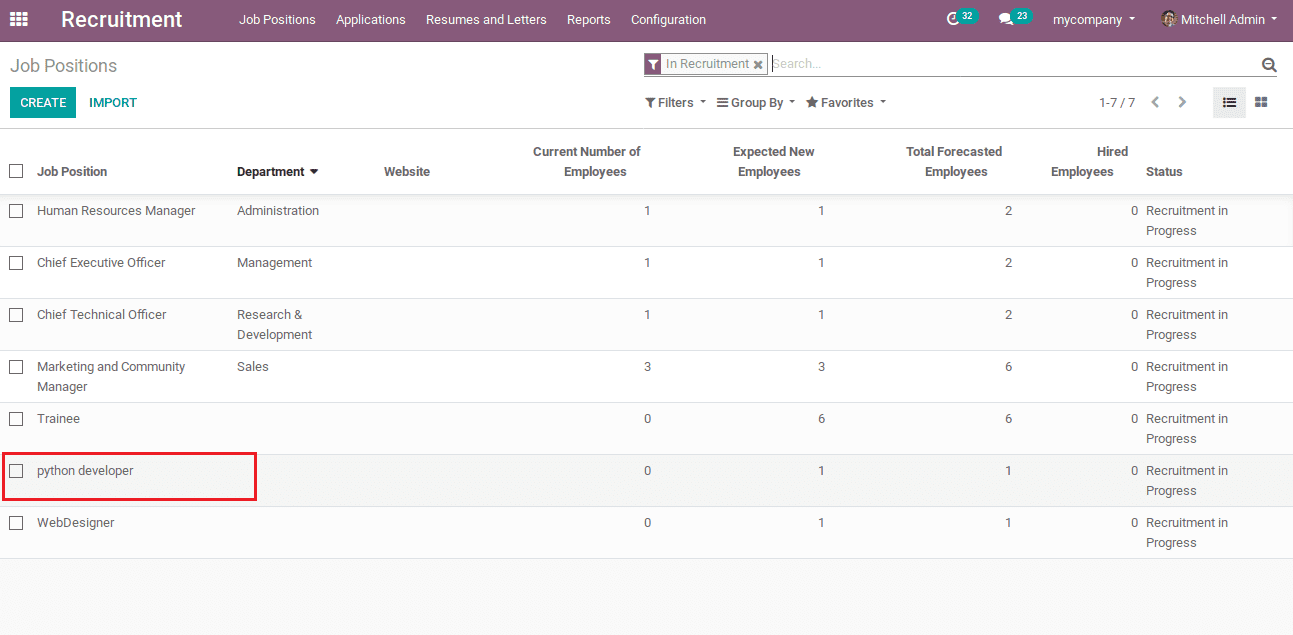Image resolution: width=1293 pixels, height=635 pixels.
Task: Switch to kanban view
Action: coord(1261,102)
